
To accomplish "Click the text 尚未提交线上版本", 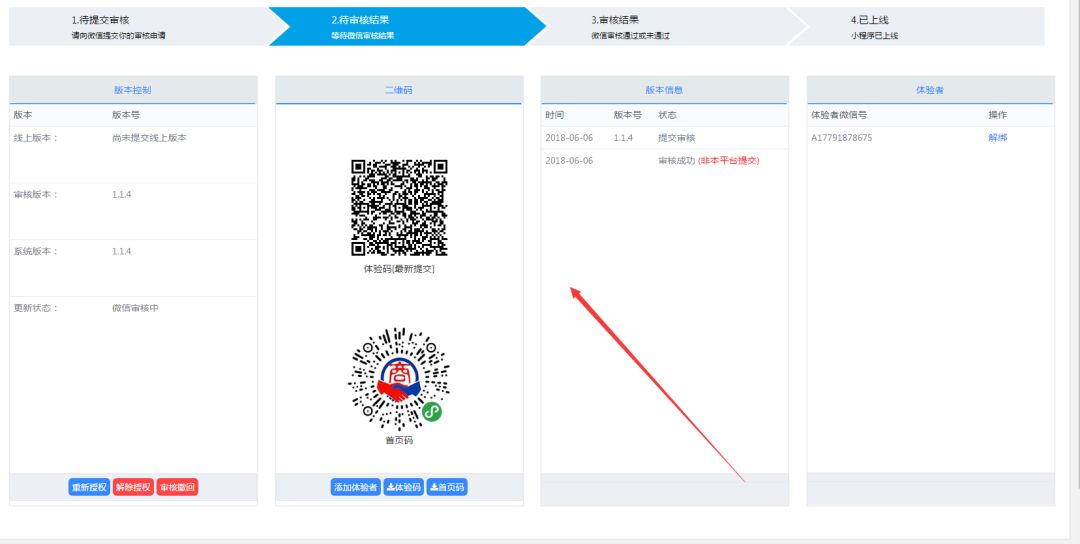I will click(149, 138).
